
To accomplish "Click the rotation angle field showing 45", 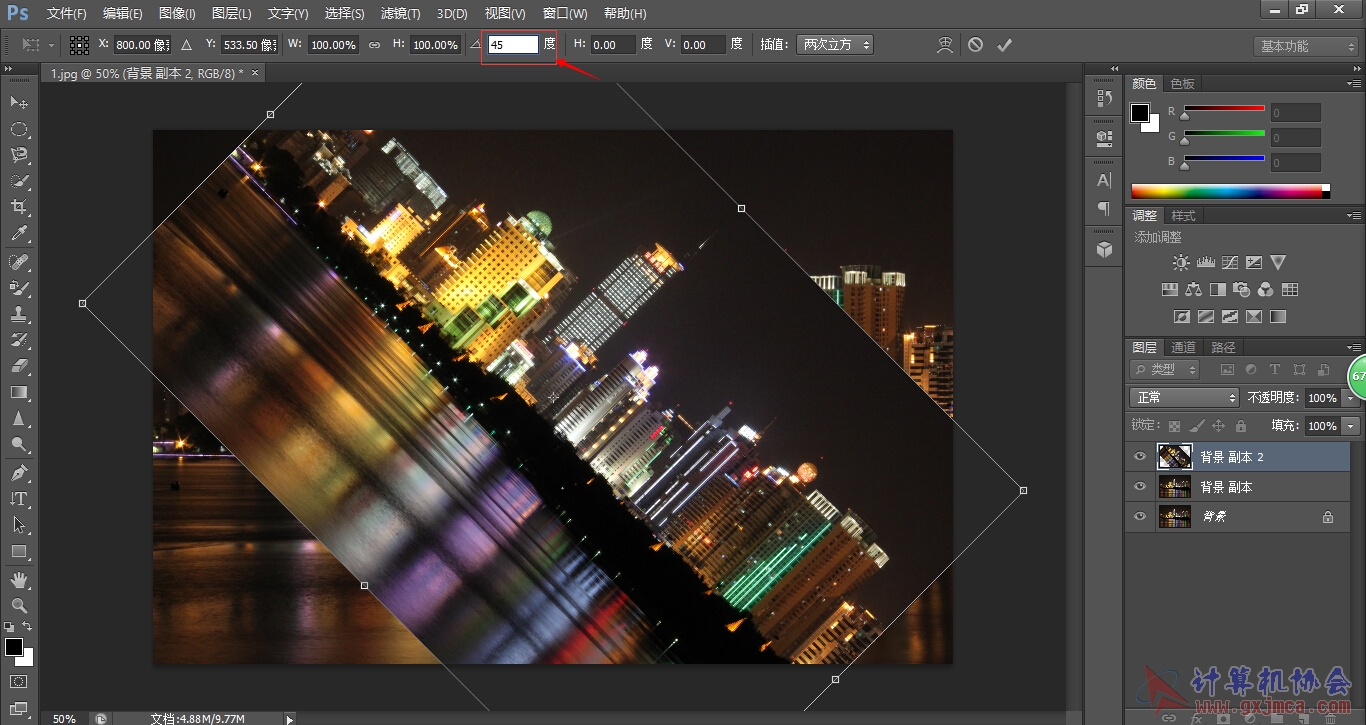I will 513,45.
